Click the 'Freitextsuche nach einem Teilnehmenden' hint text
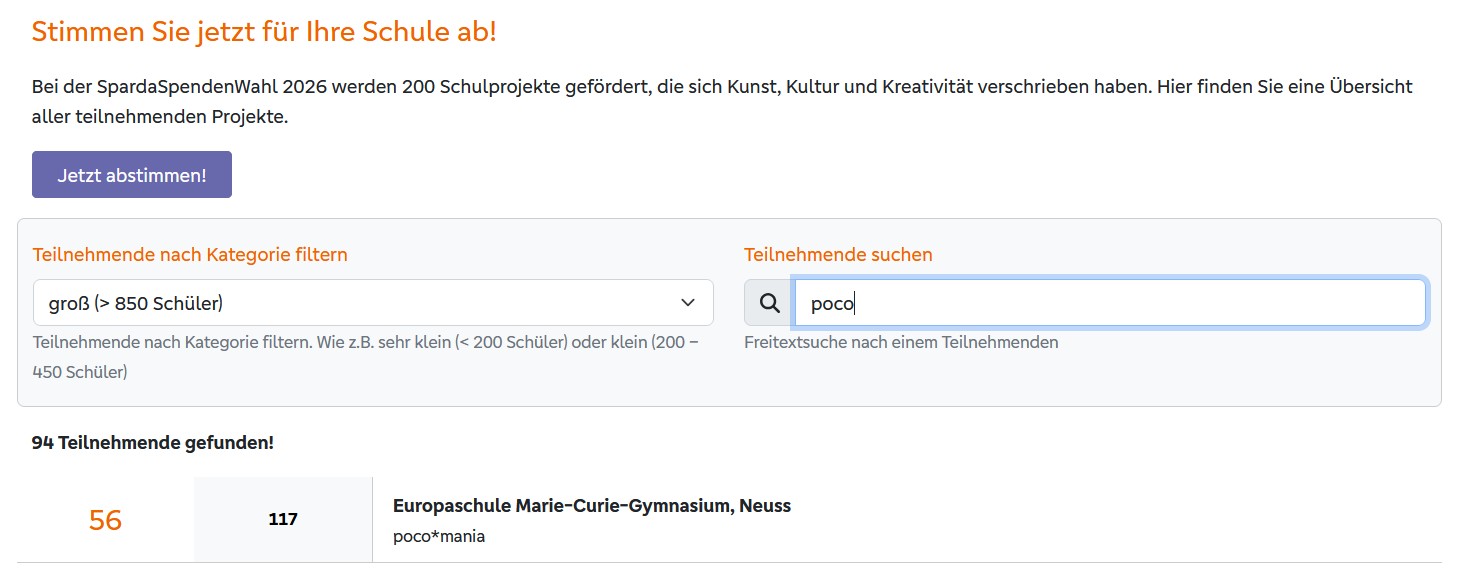This screenshot has width=1472, height=577. 901,342
